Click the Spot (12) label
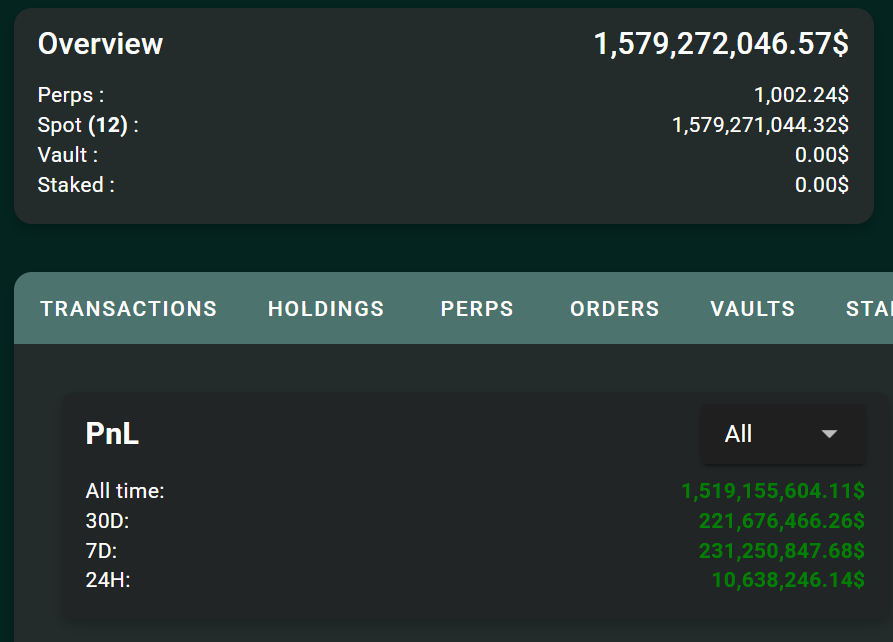 [88, 125]
